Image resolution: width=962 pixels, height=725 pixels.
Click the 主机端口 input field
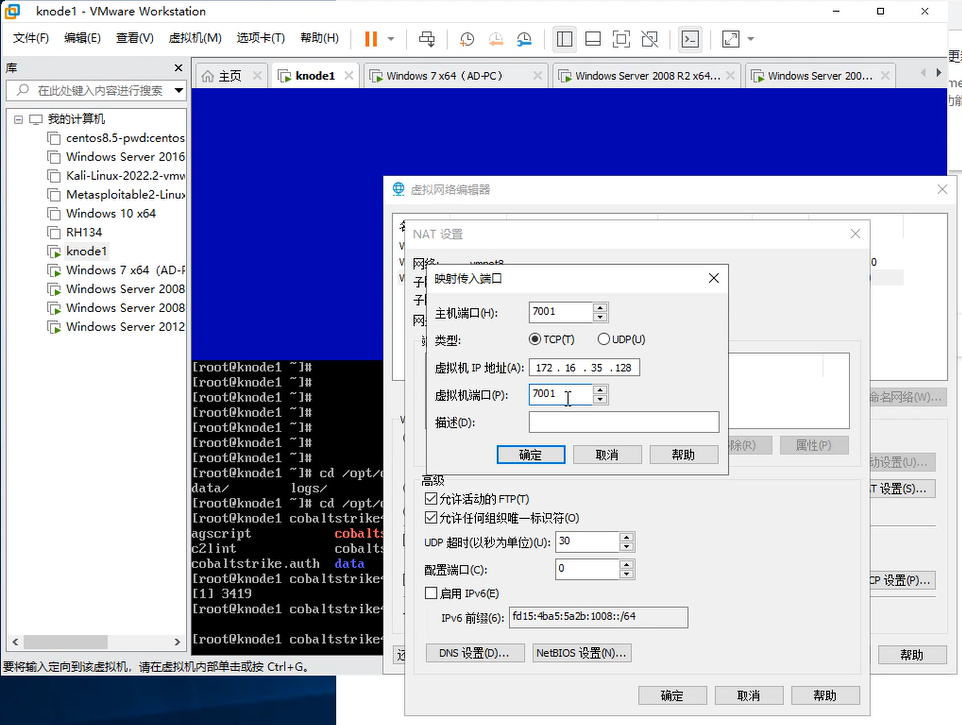click(x=561, y=312)
